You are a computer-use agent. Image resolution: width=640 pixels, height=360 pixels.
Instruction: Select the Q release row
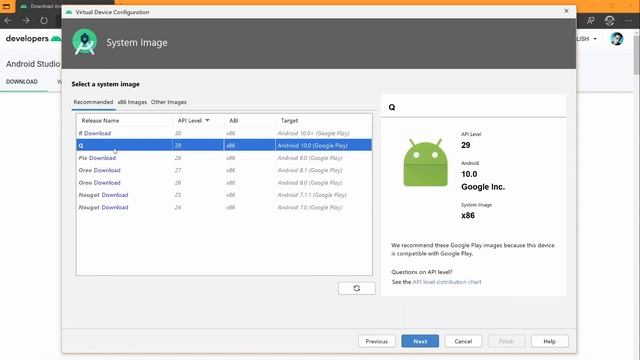click(x=224, y=145)
